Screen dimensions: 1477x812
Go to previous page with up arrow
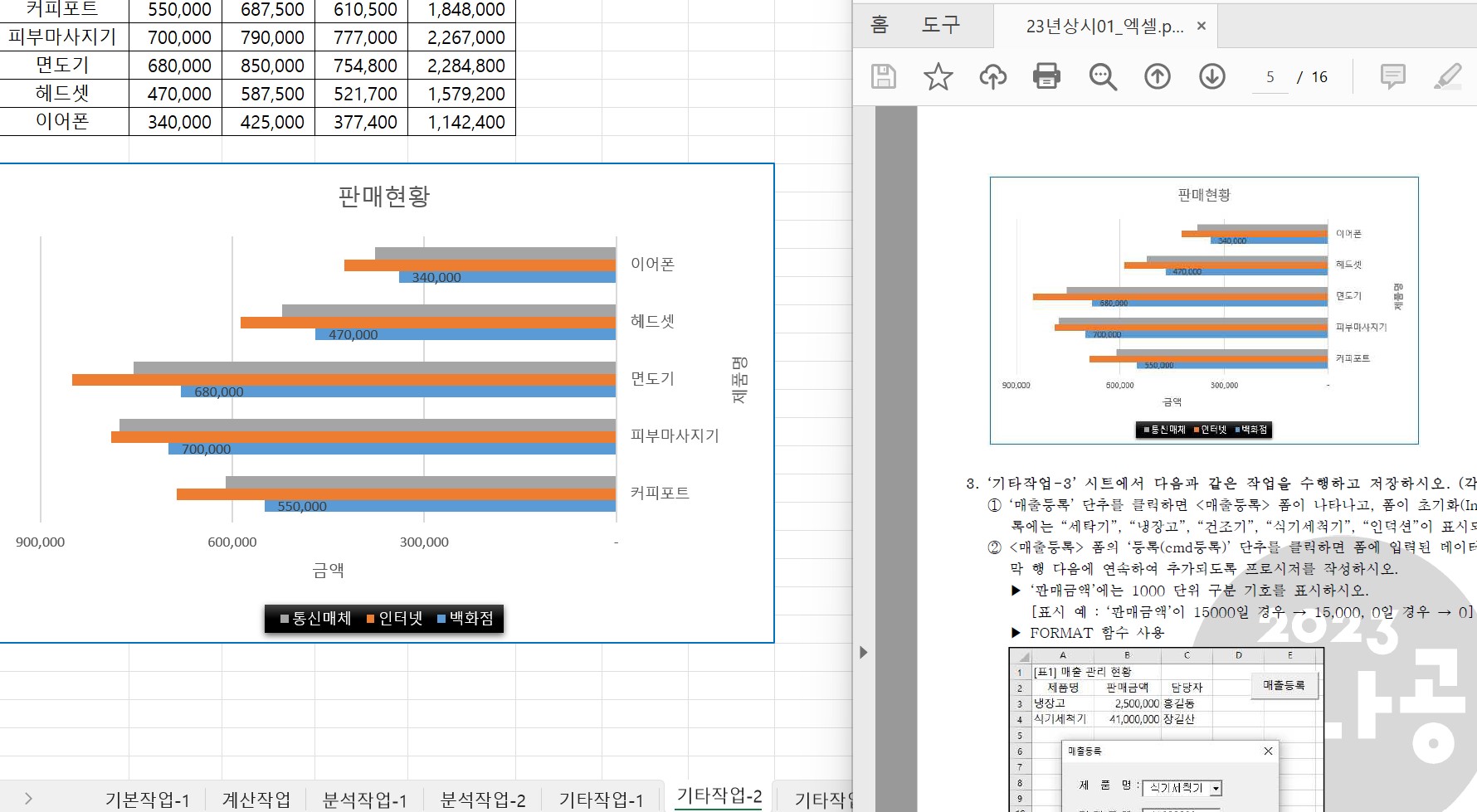(1157, 76)
